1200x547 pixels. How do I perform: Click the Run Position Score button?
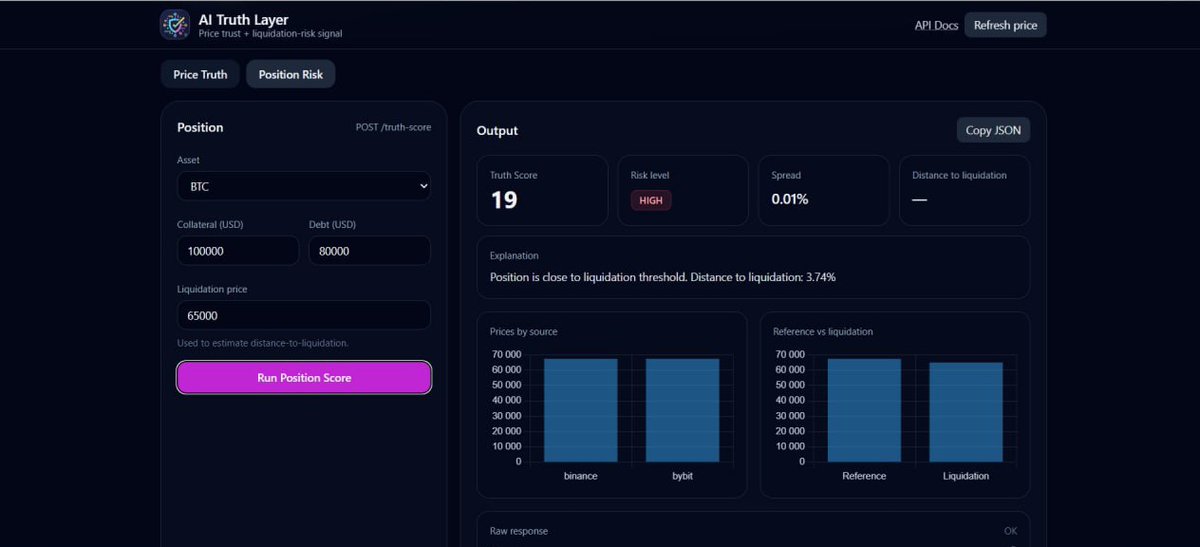pyautogui.click(x=304, y=378)
